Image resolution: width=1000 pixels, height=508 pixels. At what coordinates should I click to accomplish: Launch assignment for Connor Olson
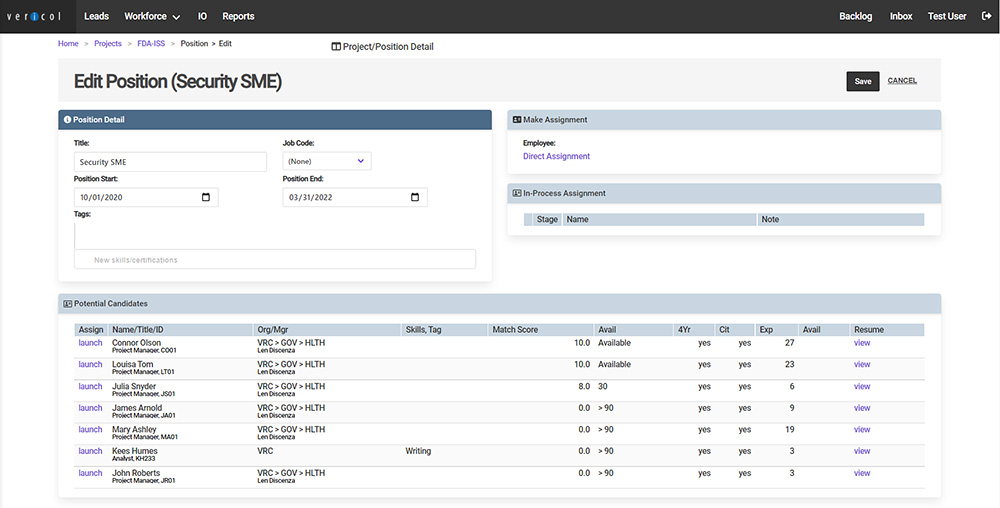point(90,343)
